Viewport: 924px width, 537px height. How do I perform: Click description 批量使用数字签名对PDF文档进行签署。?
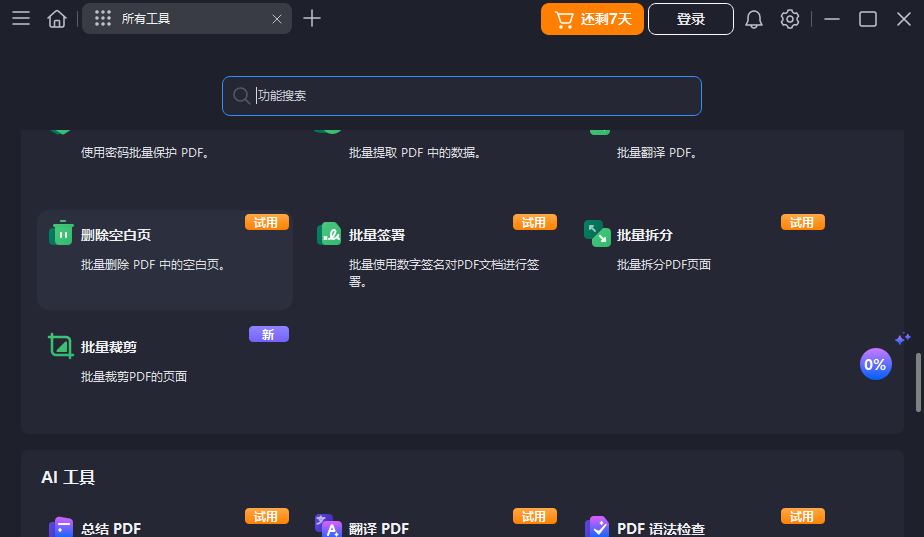444,273
